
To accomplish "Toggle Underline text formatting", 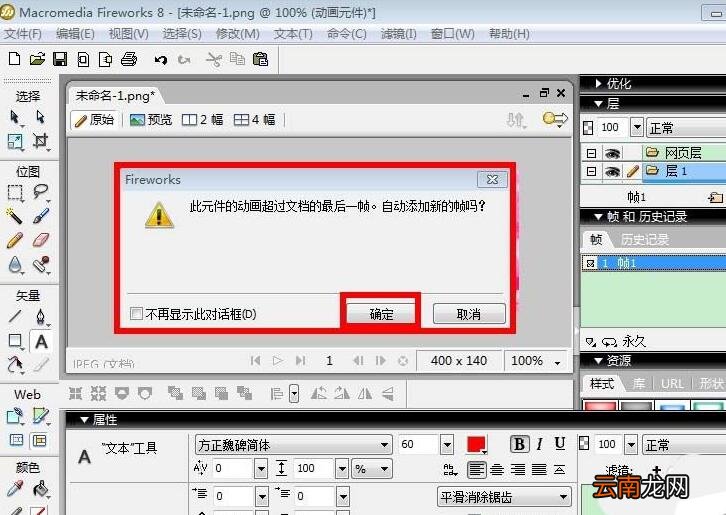I will [560, 444].
